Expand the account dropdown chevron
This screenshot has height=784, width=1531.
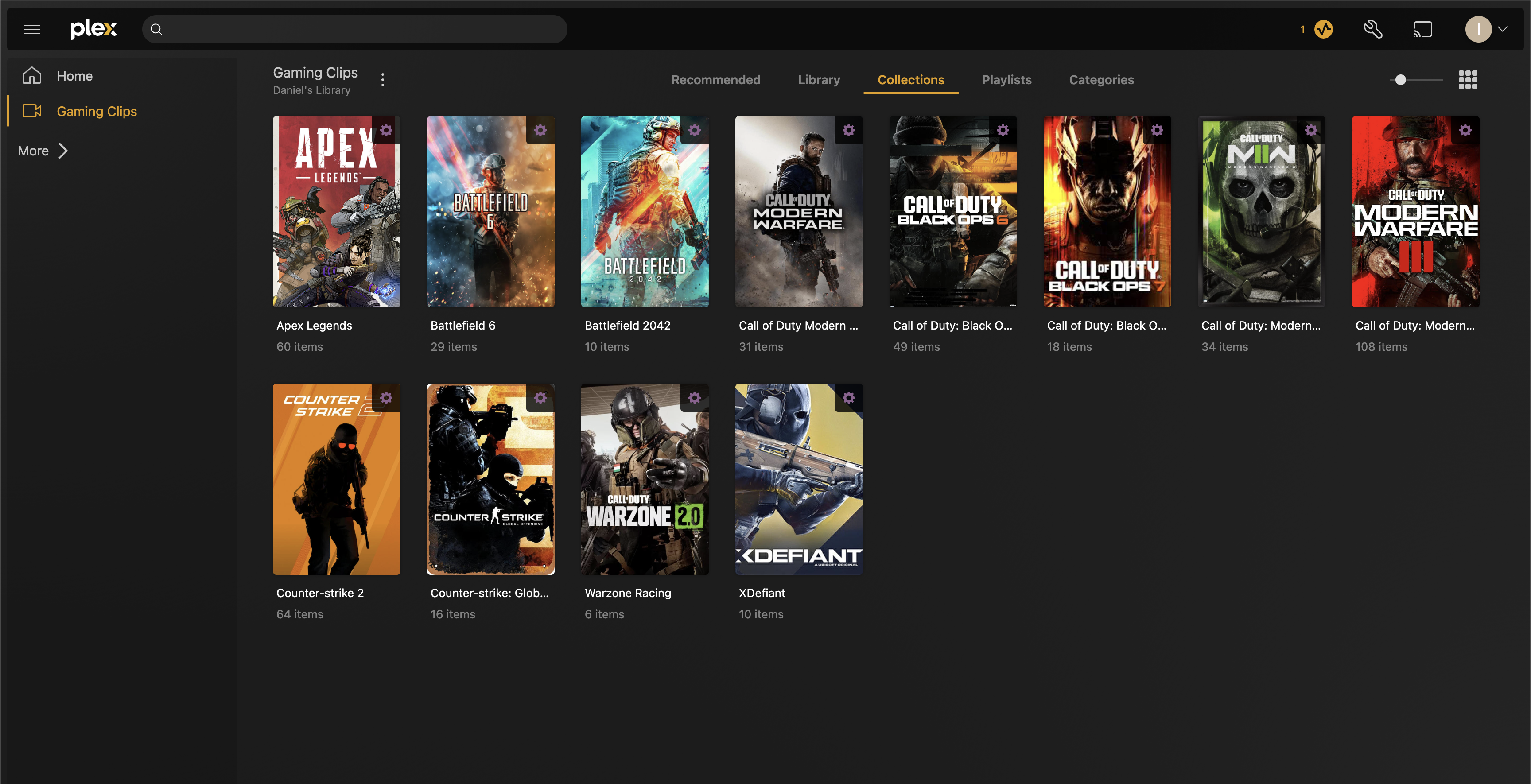click(x=1503, y=29)
